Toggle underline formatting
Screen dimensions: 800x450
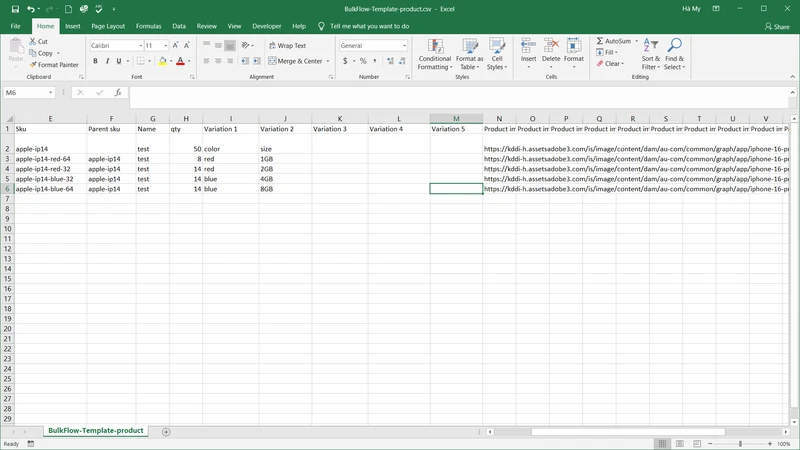pyautogui.click(x=119, y=61)
